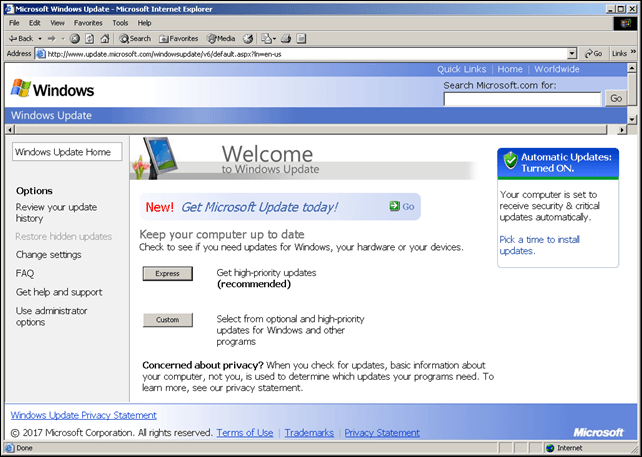Click the Done status bar page icon
The width and height of the screenshot is (642, 457).
[x=10, y=448]
